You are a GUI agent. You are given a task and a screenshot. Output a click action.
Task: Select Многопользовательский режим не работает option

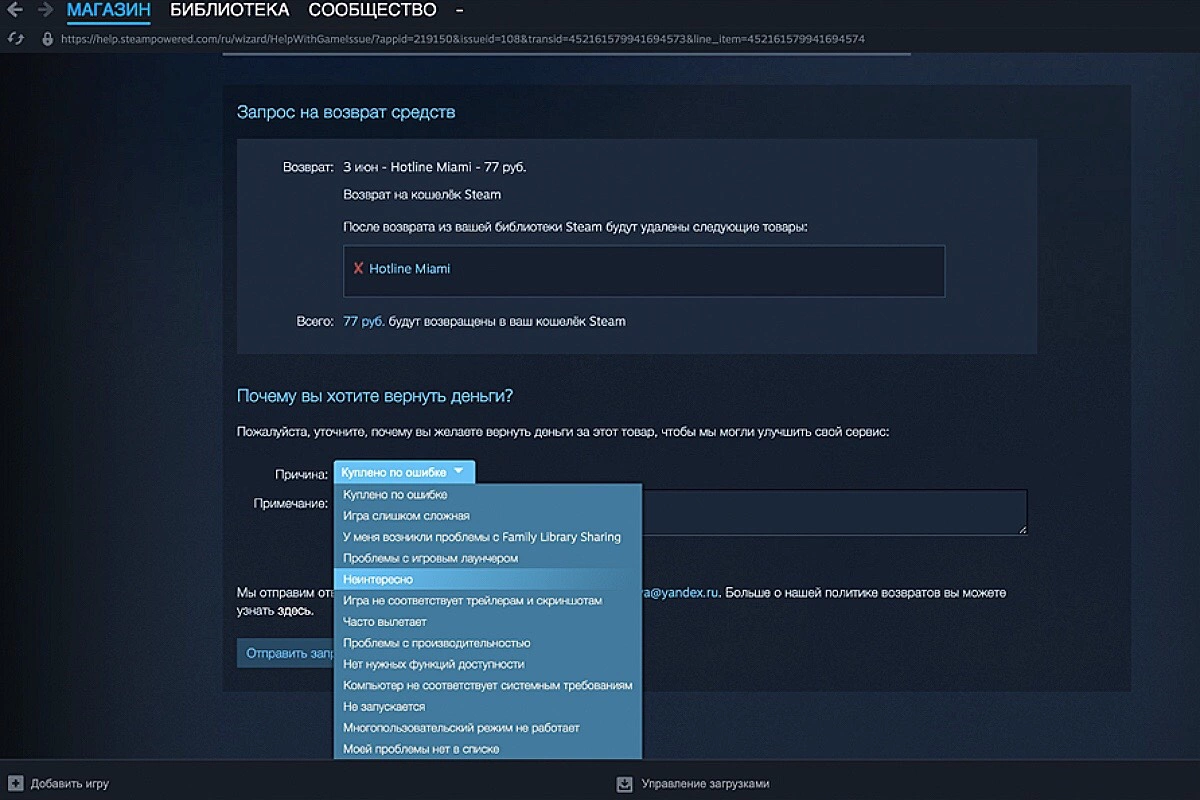[x=487, y=728]
